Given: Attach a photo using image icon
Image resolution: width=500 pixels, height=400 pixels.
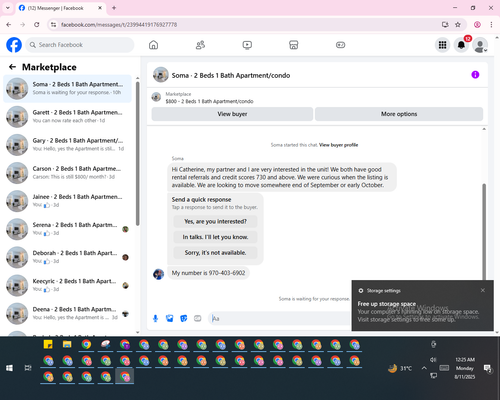Looking at the screenshot, I should (x=170, y=318).
